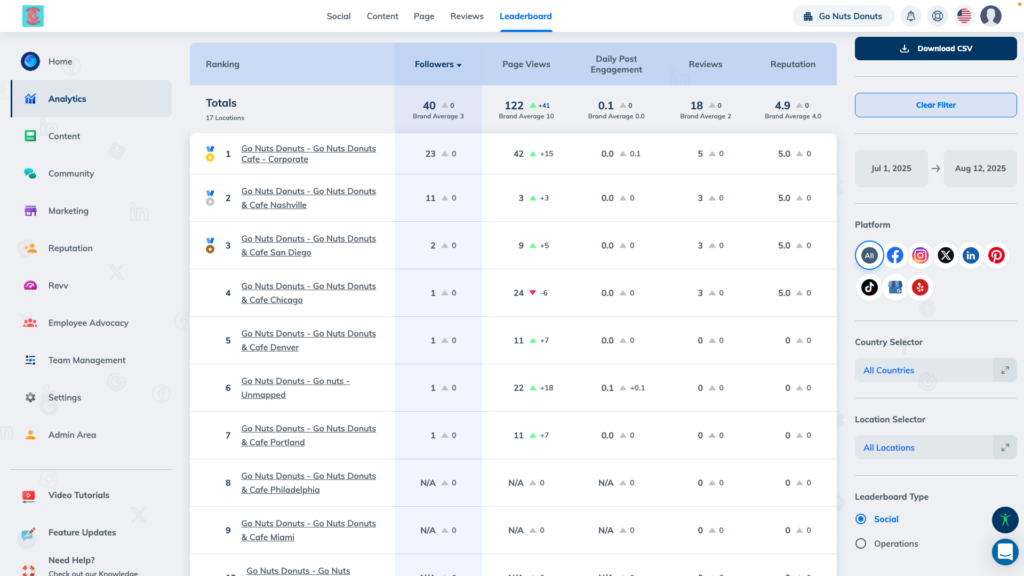The height and width of the screenshot is (576, 1024).
Task: Click the Content sidebar icon
Action: (x=30, y=136)
